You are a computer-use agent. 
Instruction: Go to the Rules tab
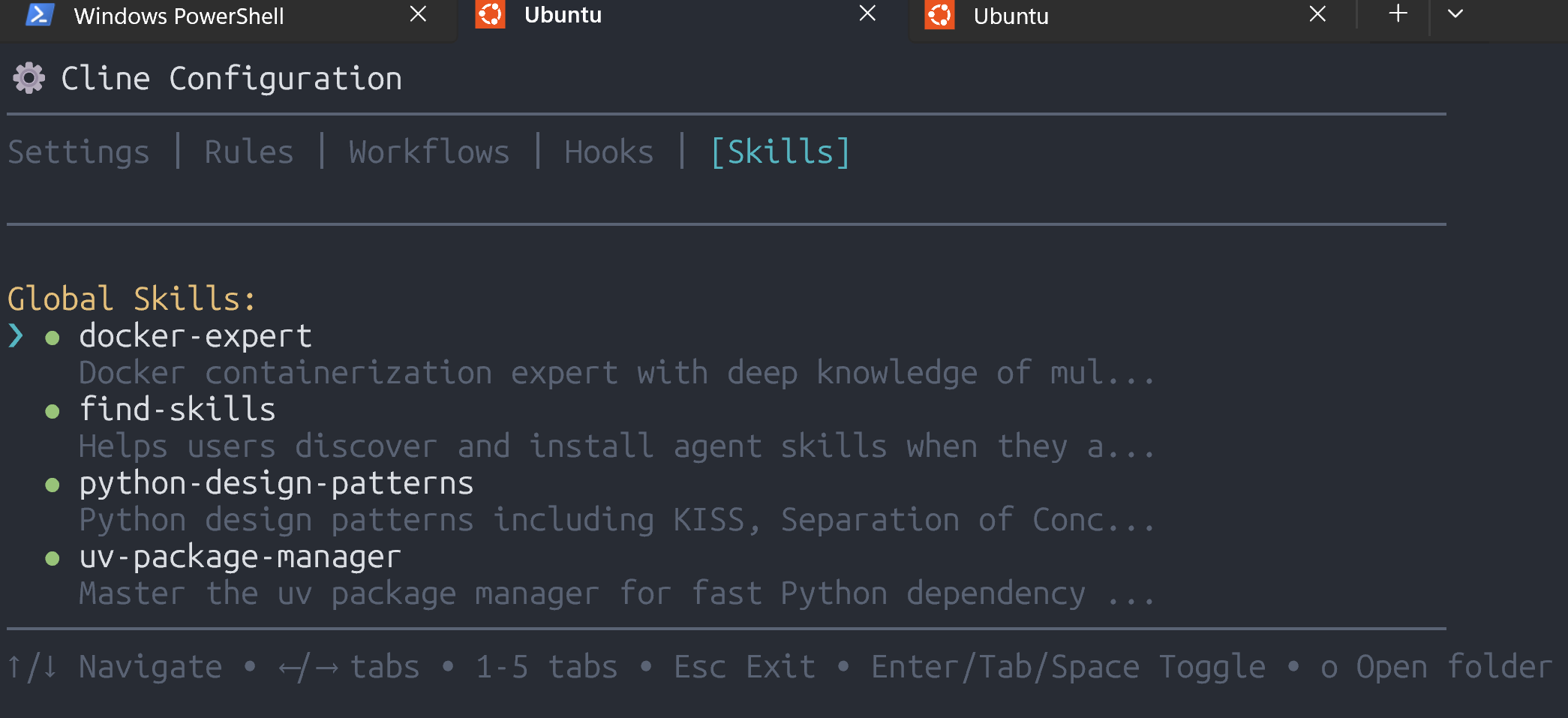249,152
